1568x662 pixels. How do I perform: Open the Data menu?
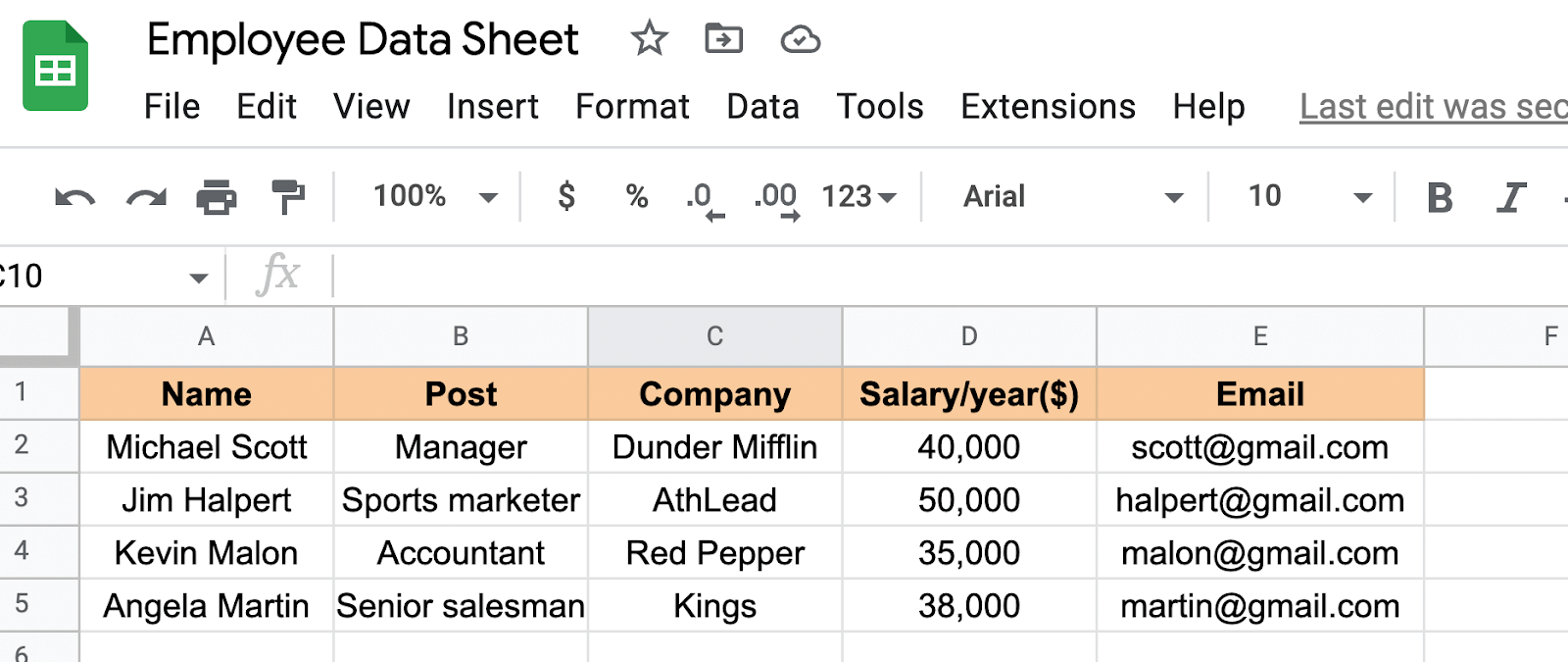pyautogui.click(x=762, y=106)
